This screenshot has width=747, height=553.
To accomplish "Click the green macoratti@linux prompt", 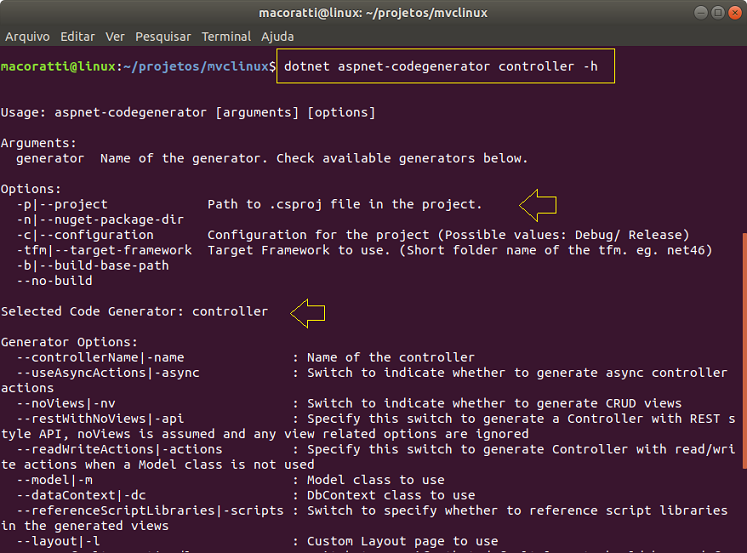I will pyautogui.click(x=58, y=66).
